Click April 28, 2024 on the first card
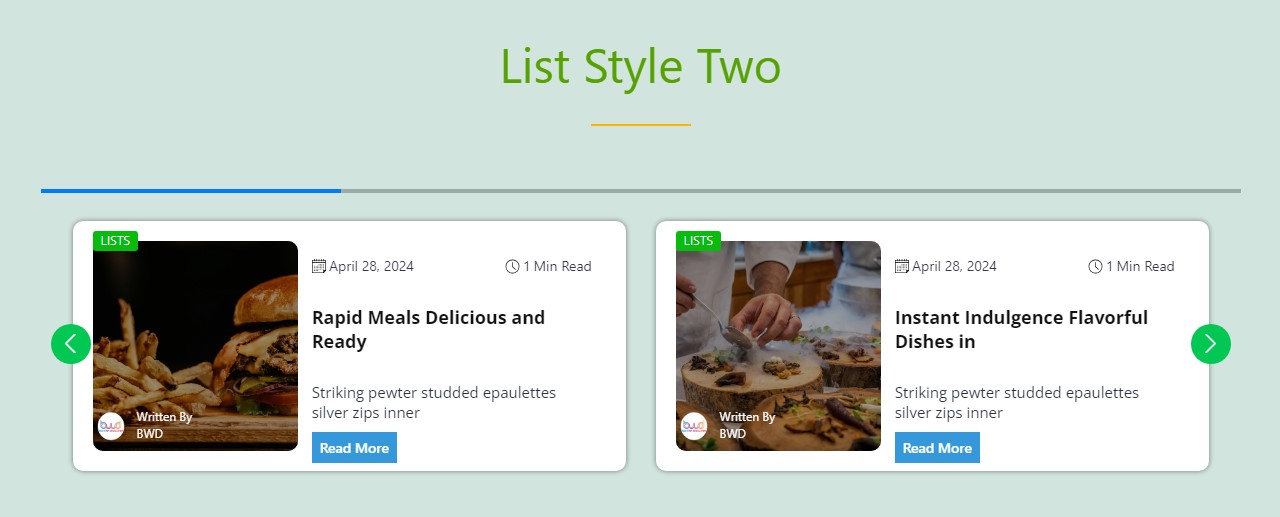Image resolution: width=1280 pixels, height=517 pixels. (371, 266)
